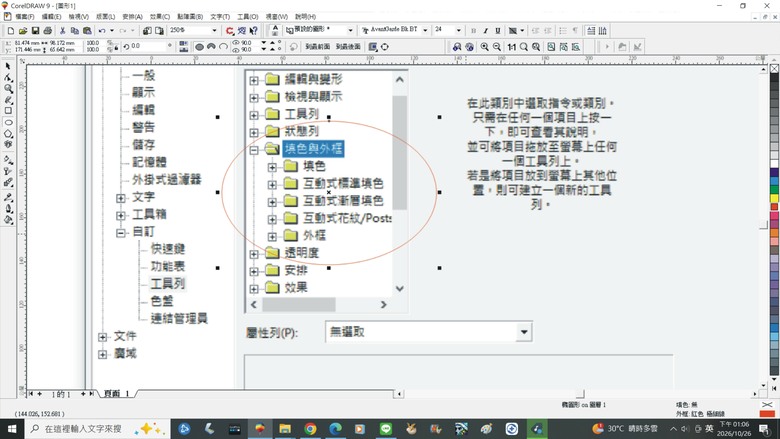
Task: Click the Open file folder icon
Action: coord(23,31)
